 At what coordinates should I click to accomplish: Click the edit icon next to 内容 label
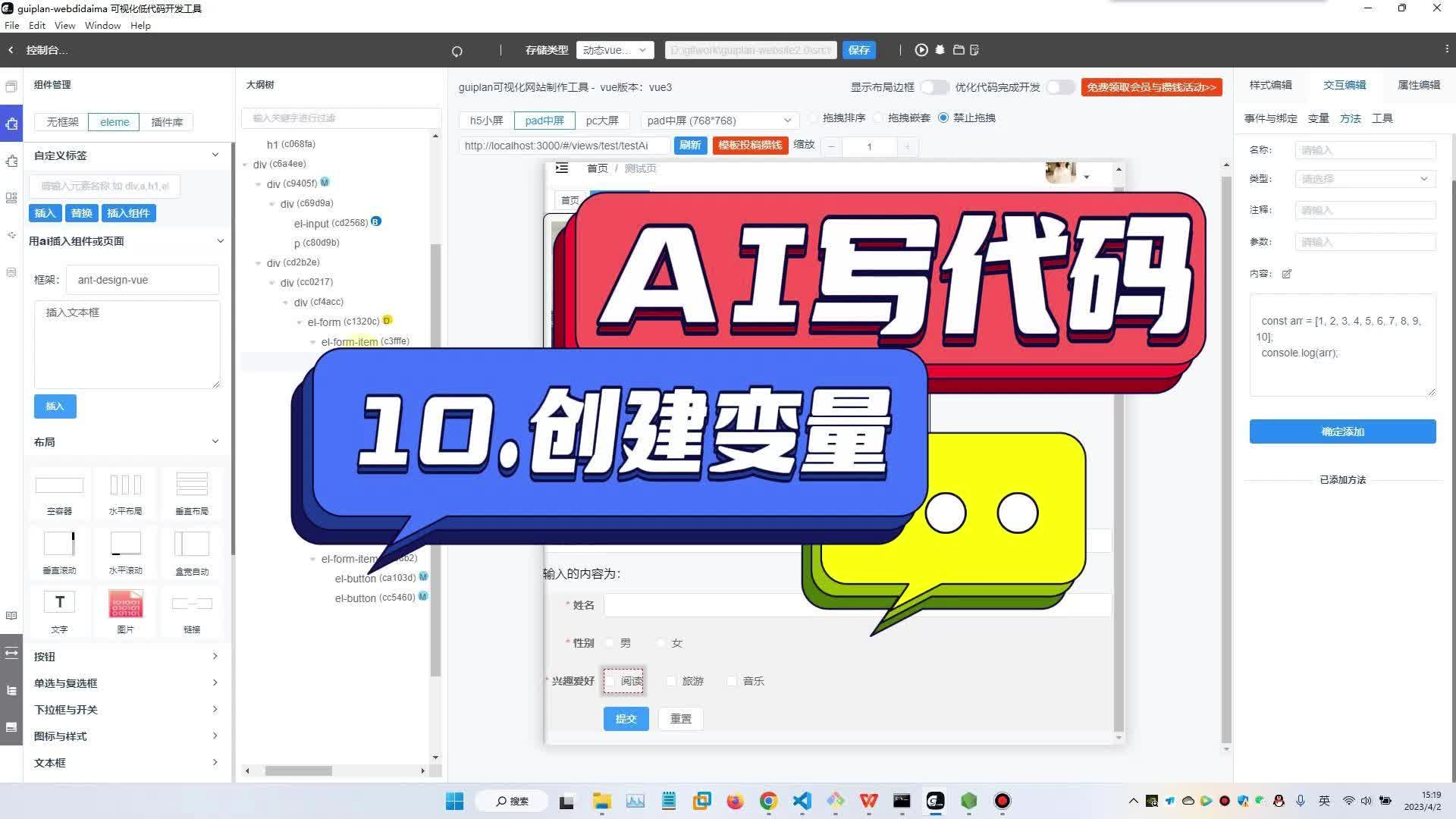(x=1287, y=274)
